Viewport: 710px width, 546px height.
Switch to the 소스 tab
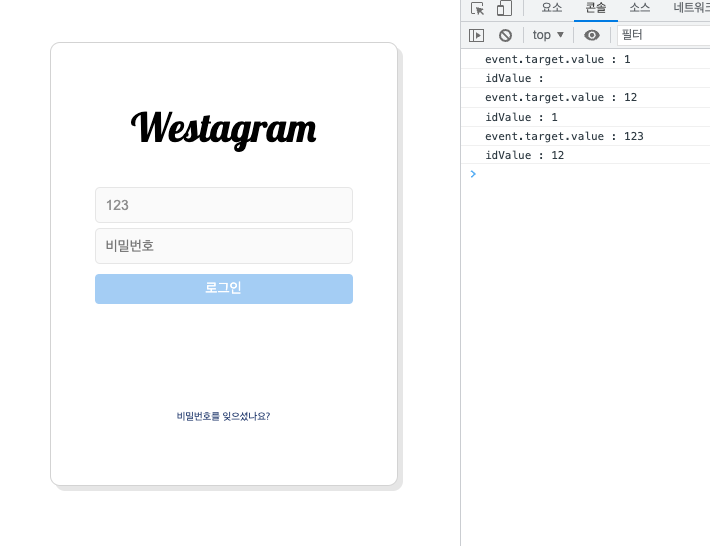point(639,8)
